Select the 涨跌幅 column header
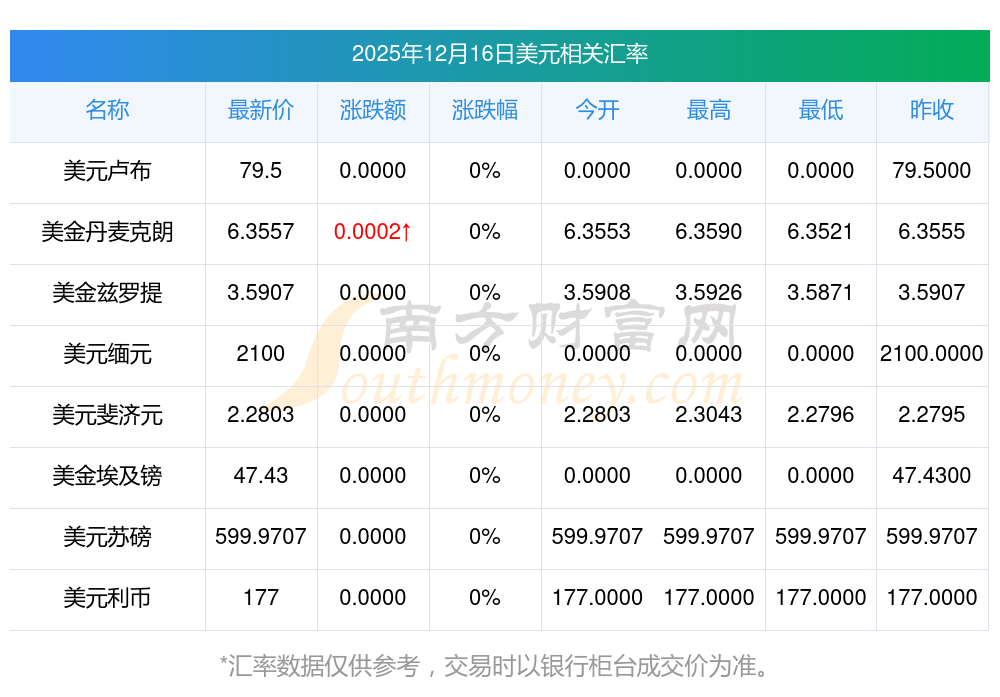The image size is (1000, 697). [485, 110]
